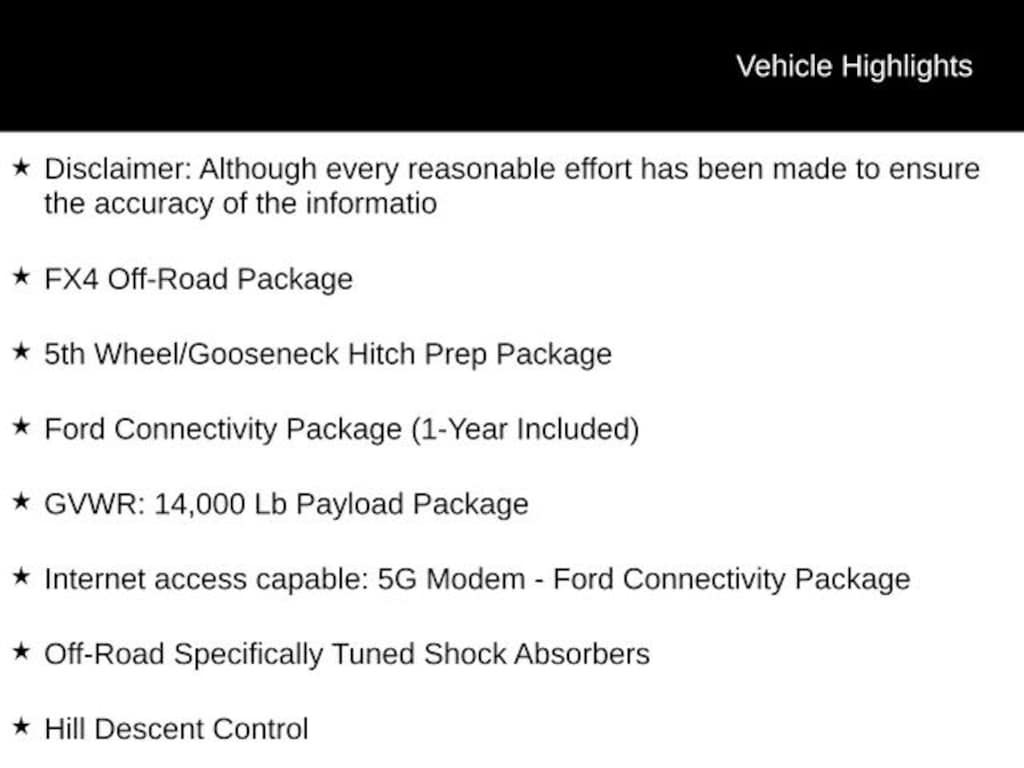Click the truncated 'accuracy of the informatio' line
Screen dimensions: 1024x768
(240, 204)
